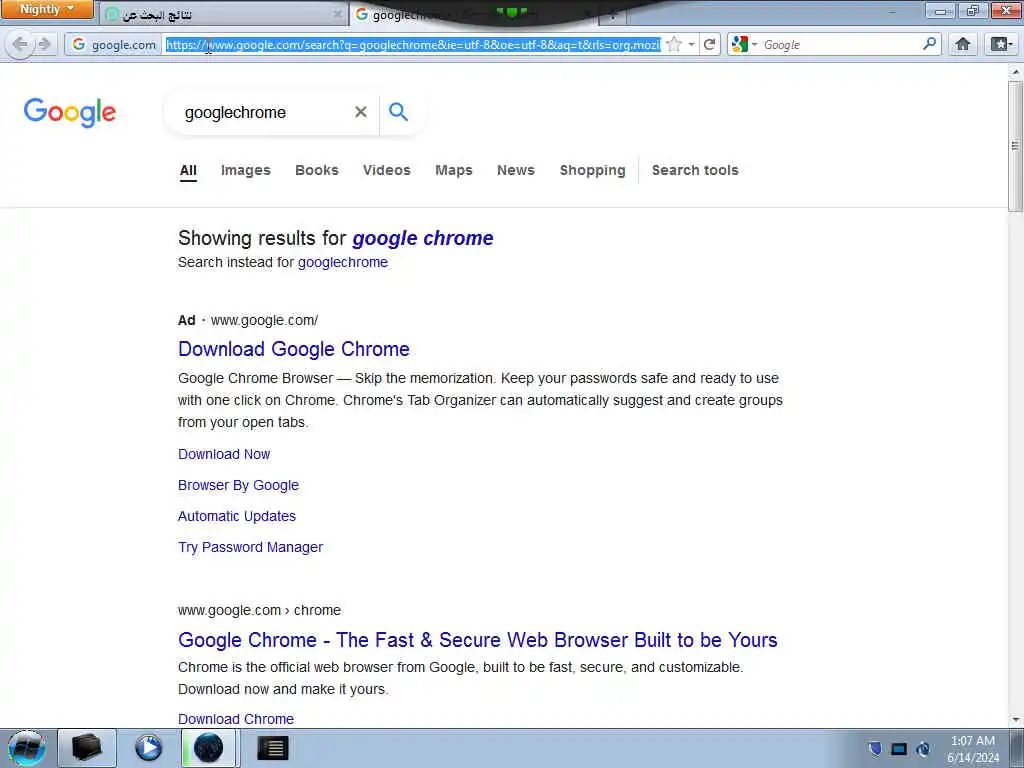Open the media player taskbar icon
The height and width of the screenshot is (768, 1024).
tap(148, 748)
